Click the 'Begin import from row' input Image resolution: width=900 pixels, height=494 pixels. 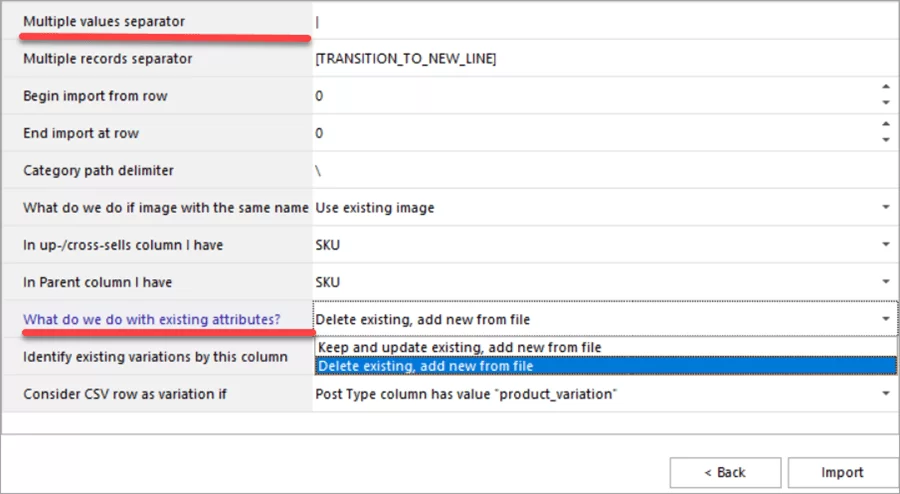pyautogui.click(x=590, y=96)
